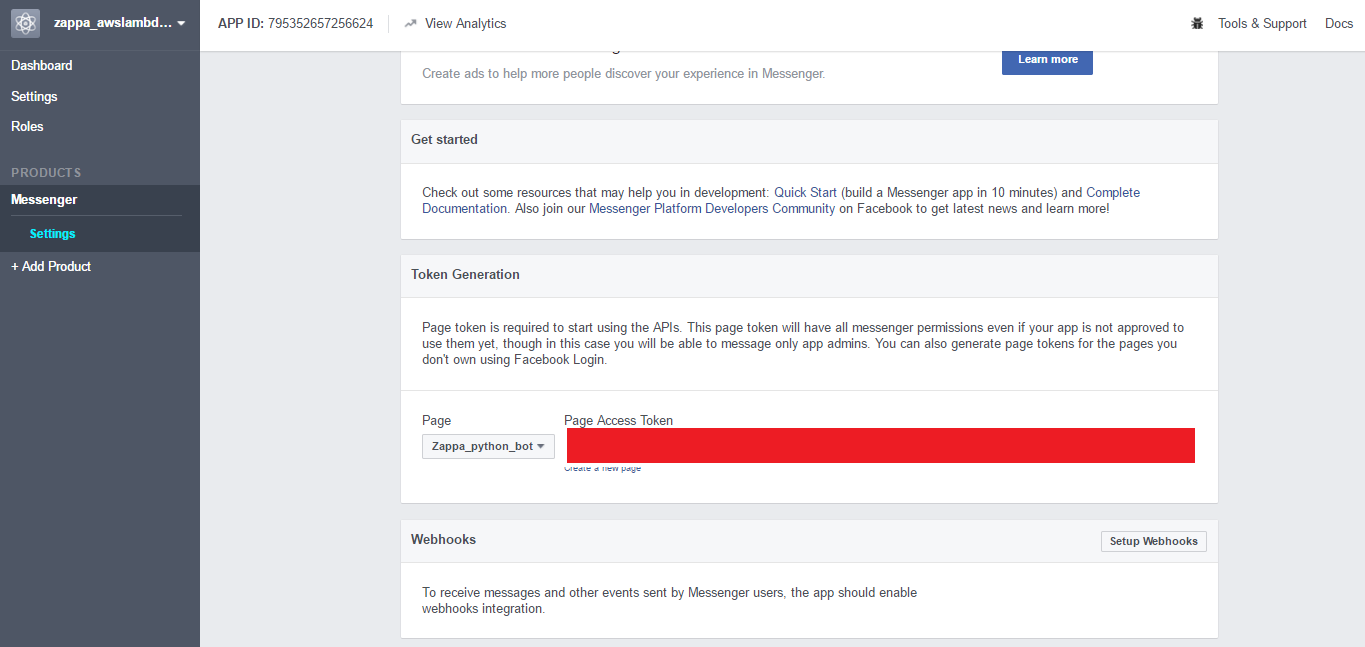Click the Setup Webhooks button
This screenshot has width=1365, height=647.
tap(1153, 541)
